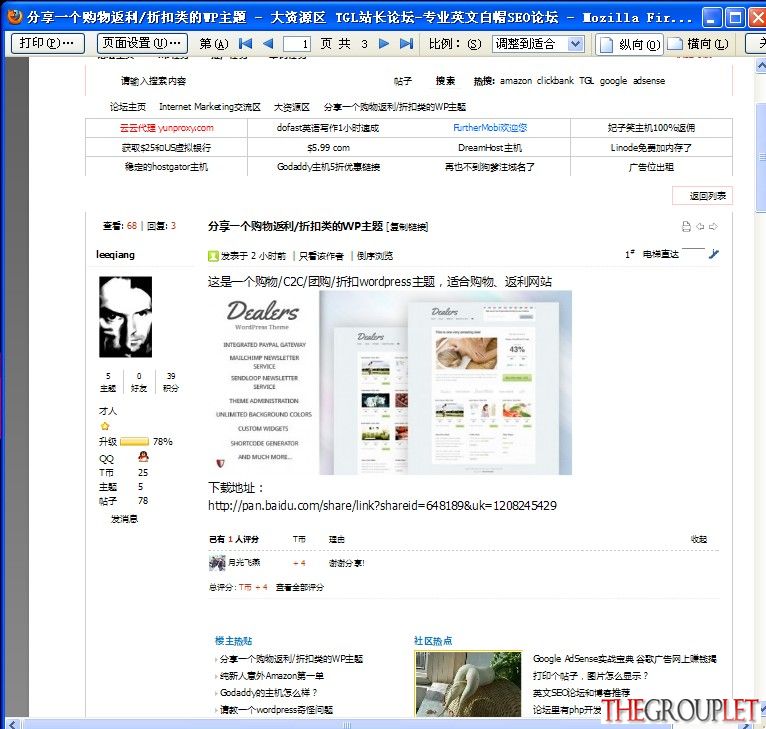This screenshot has width=766, height=729.
Task: Click the Dealers theme preview image
Action: click(390, 383)
